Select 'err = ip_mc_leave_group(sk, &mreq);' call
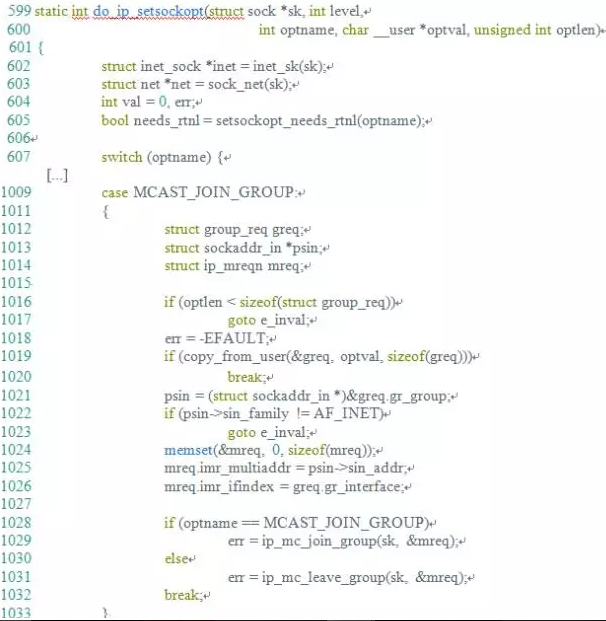 point(348,577)
